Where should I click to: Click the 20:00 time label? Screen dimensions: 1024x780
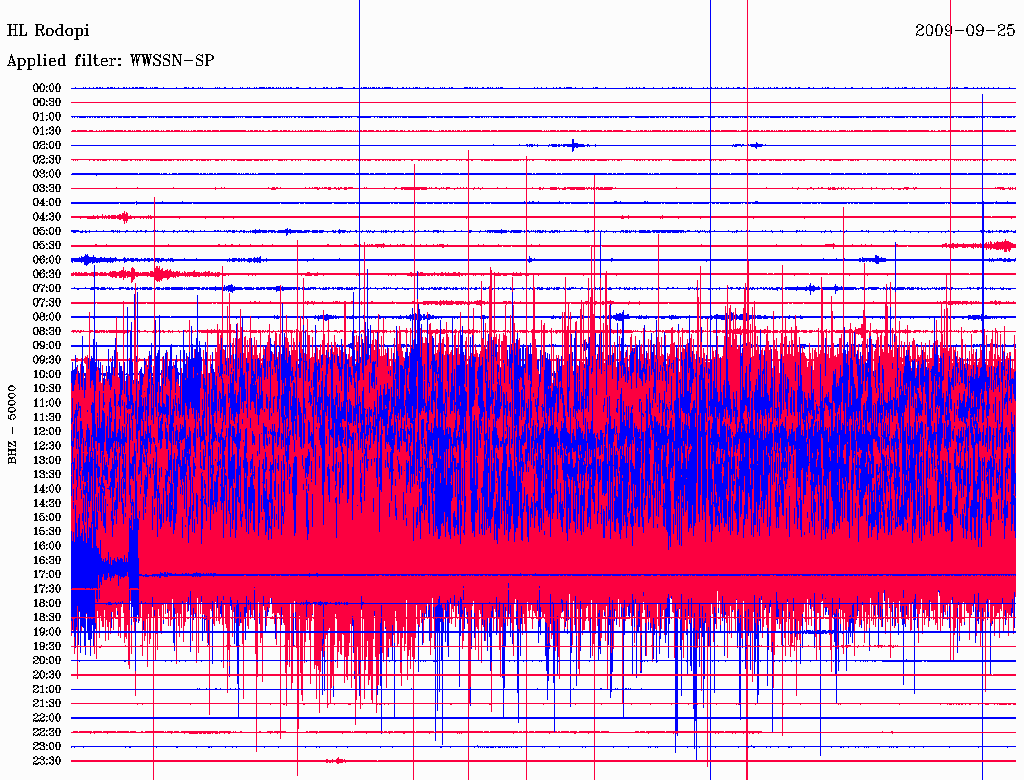tap(46, 661)
